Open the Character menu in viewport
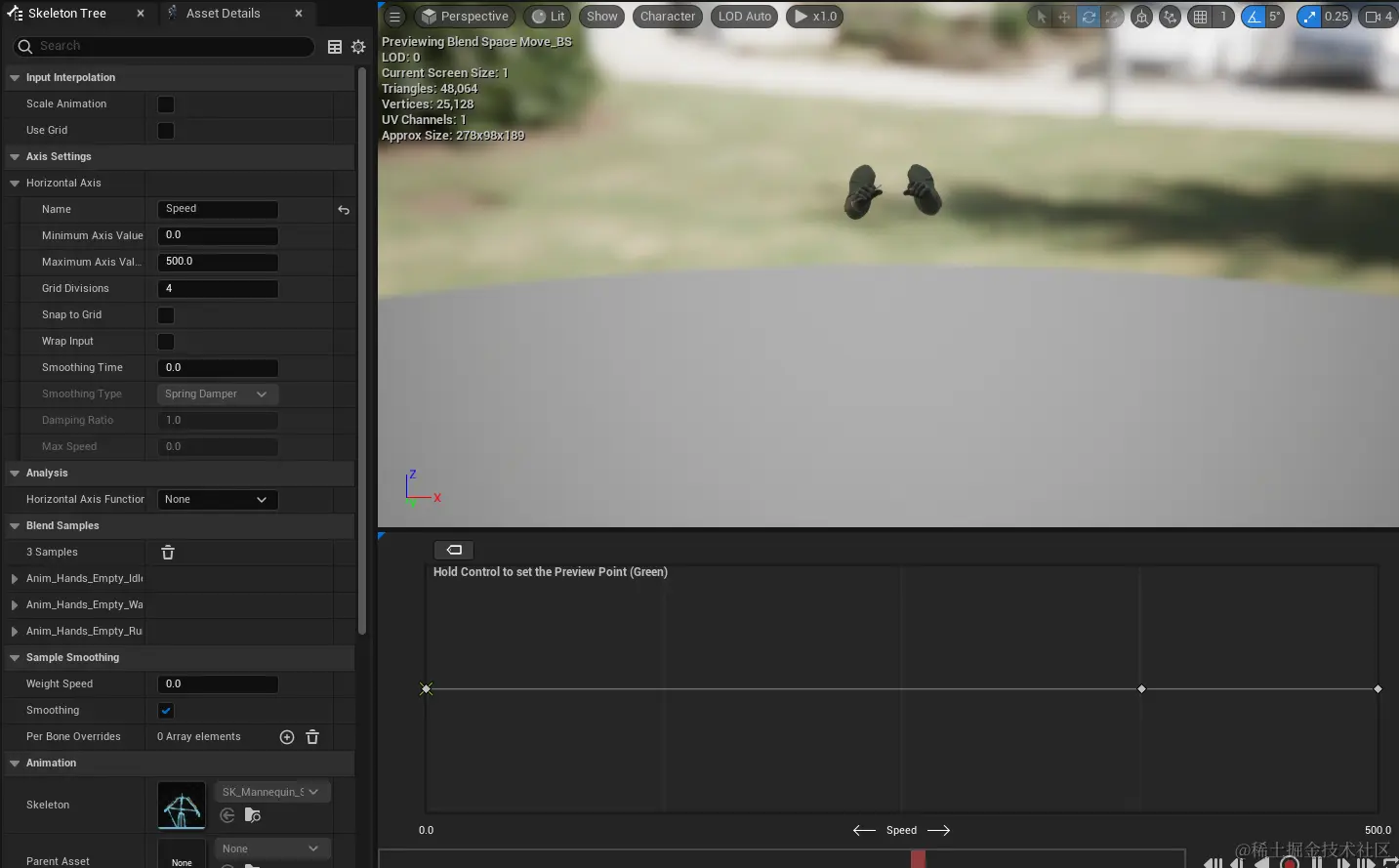This screenshot has height=868, width=1399. [668, 17]
